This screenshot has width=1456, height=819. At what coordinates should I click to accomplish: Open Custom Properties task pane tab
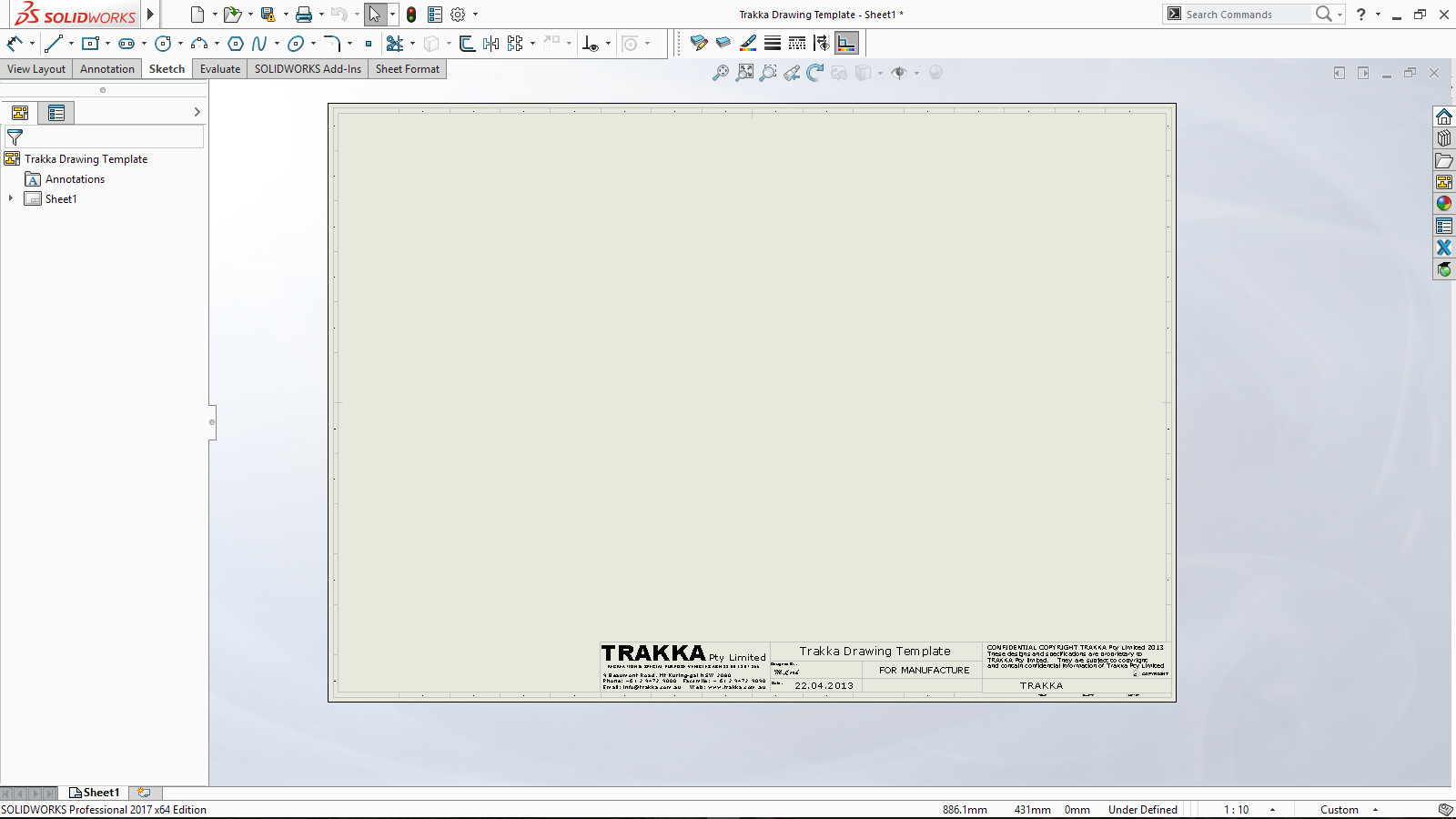(1444, 226)
